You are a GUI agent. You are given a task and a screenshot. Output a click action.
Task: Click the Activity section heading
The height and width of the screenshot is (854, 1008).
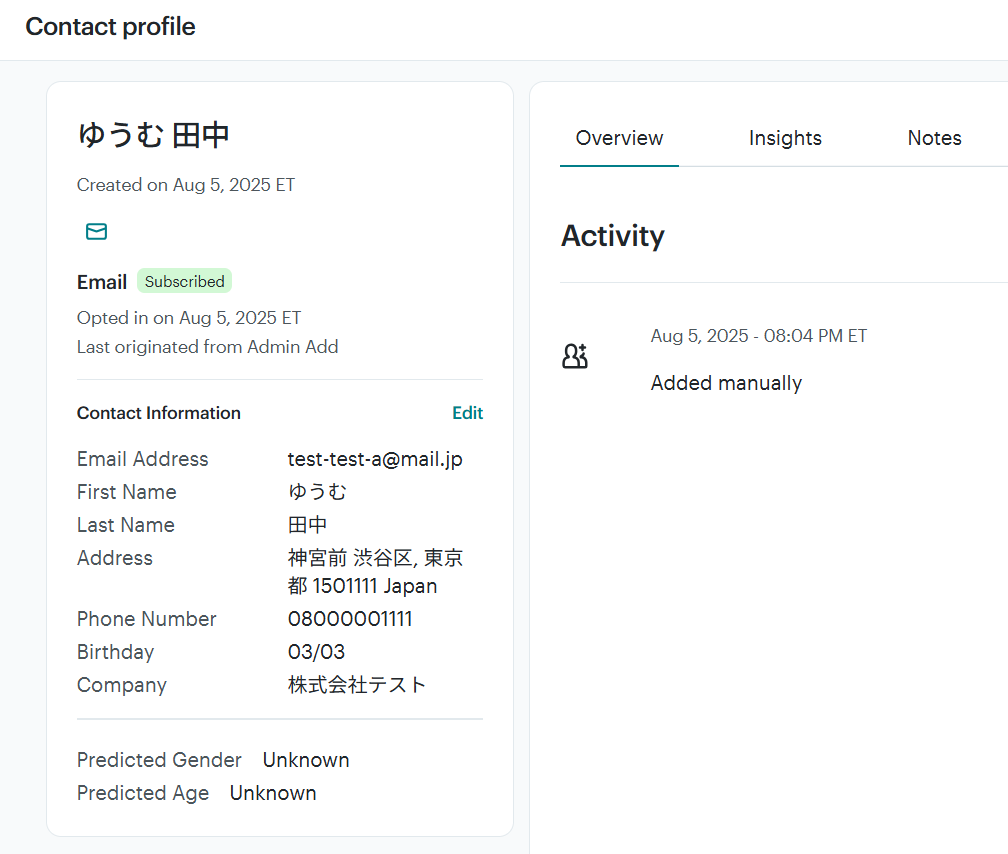(x=612, y=236)
